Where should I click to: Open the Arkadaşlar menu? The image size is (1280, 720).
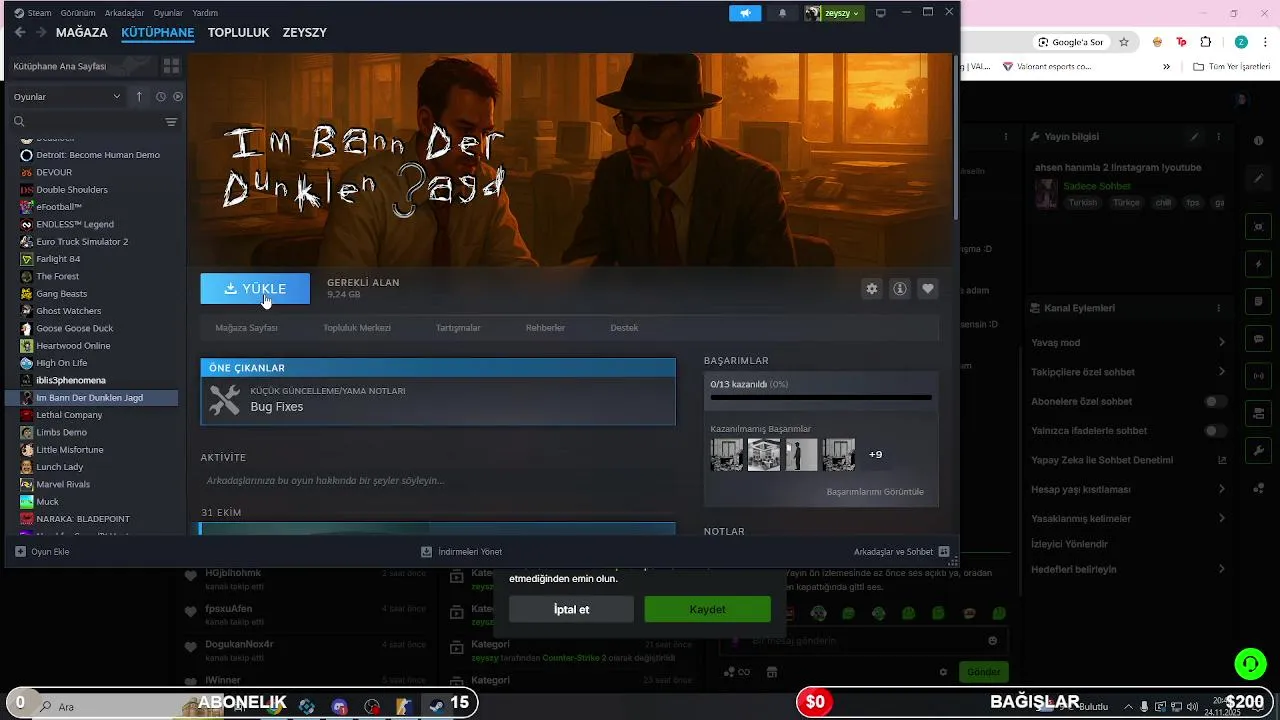pos(125,13)
